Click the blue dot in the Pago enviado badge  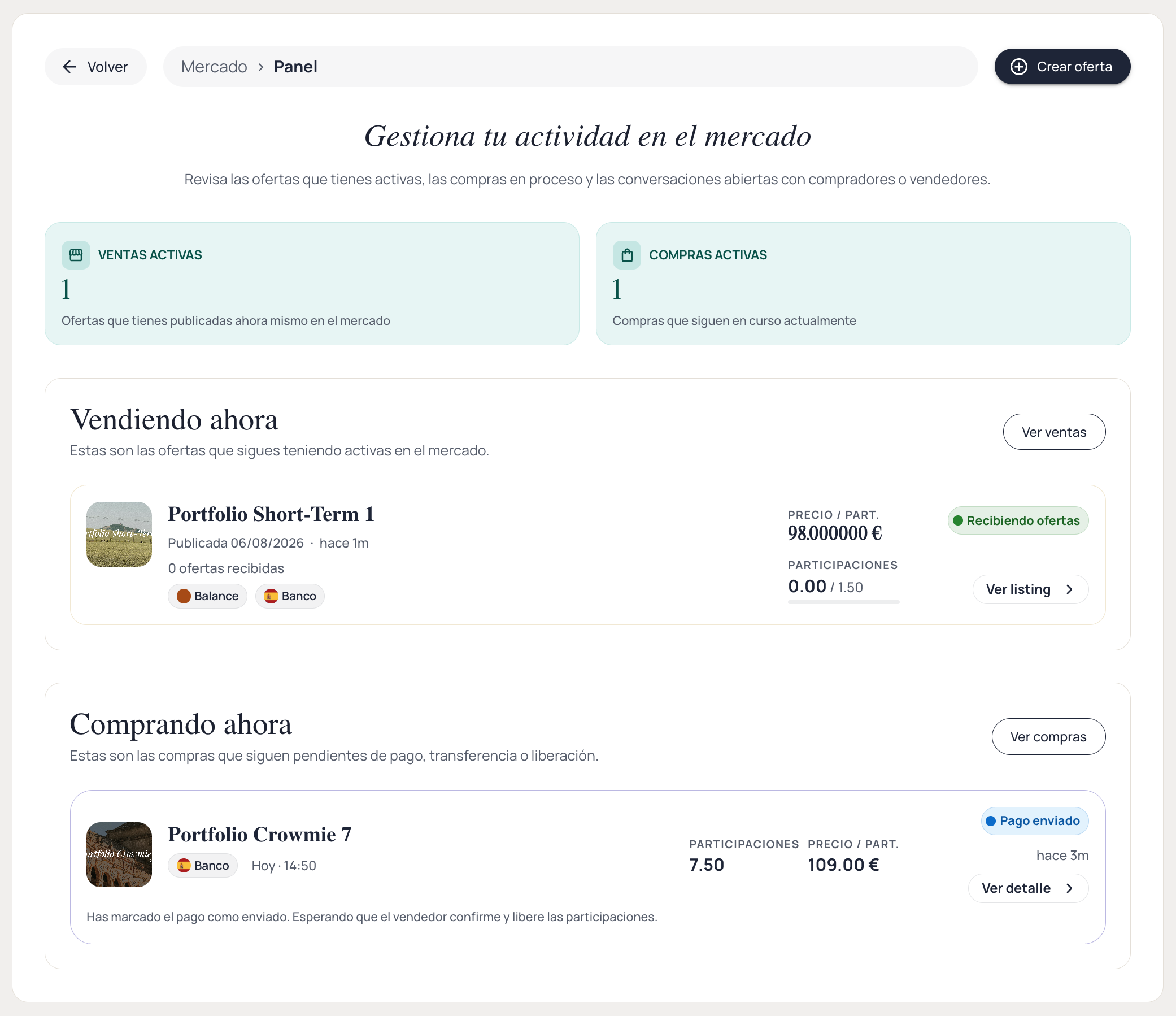click(991, 821)
